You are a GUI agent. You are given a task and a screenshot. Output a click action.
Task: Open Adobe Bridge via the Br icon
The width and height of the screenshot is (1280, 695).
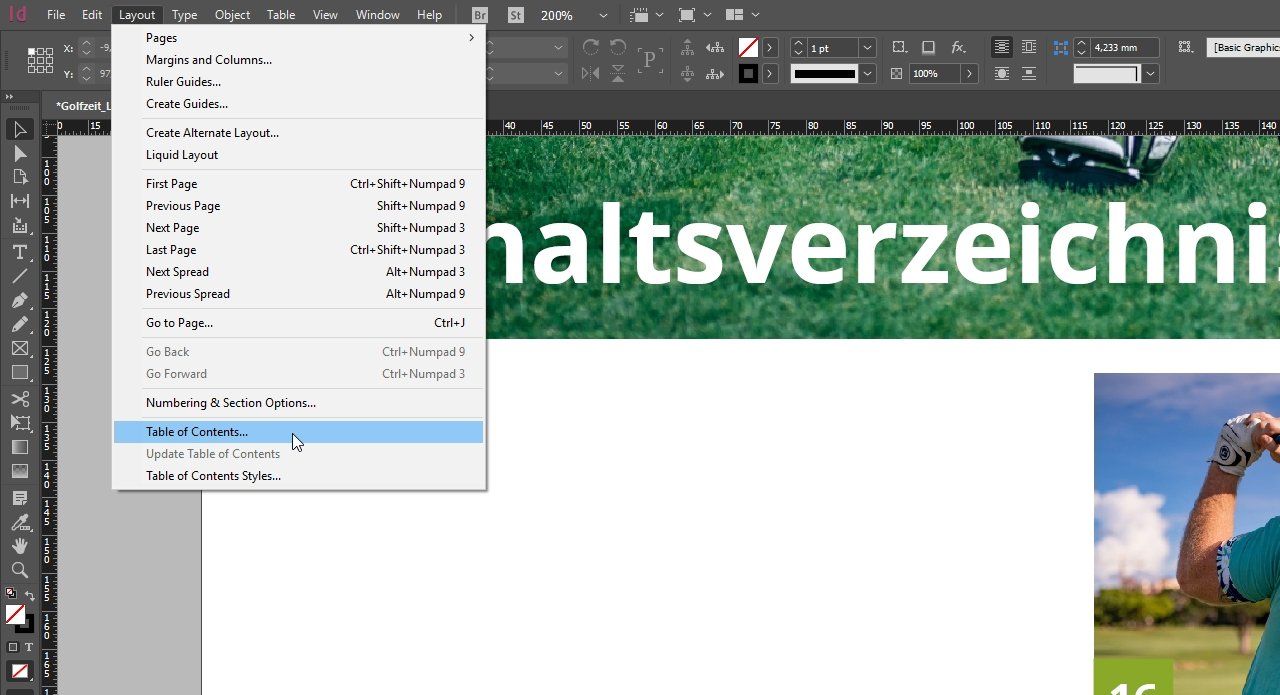click(x=478, y=14)
